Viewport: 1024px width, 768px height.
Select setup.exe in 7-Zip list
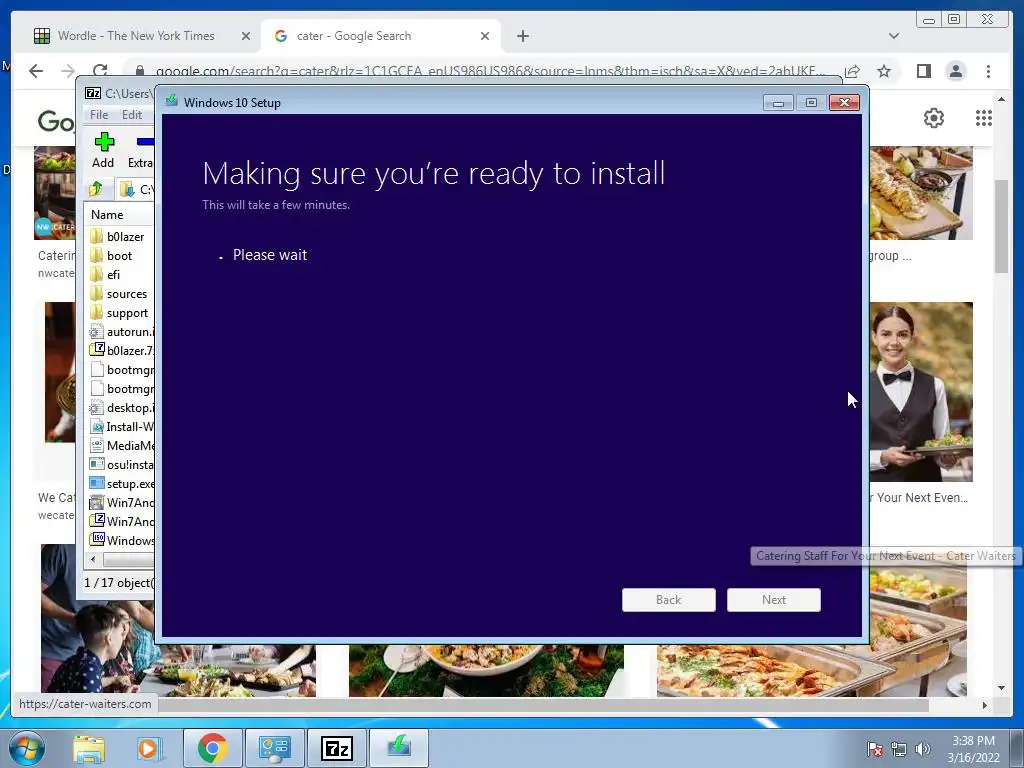coord(121,483)
